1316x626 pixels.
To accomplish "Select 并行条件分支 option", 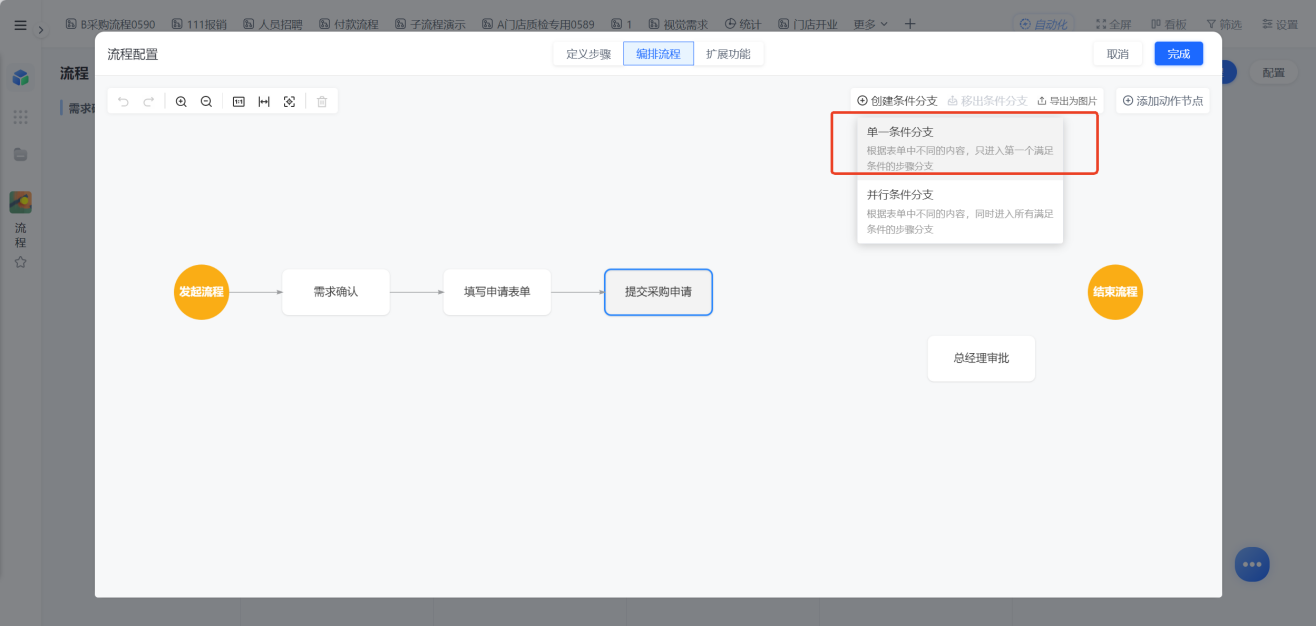I will tap(960, 211).
